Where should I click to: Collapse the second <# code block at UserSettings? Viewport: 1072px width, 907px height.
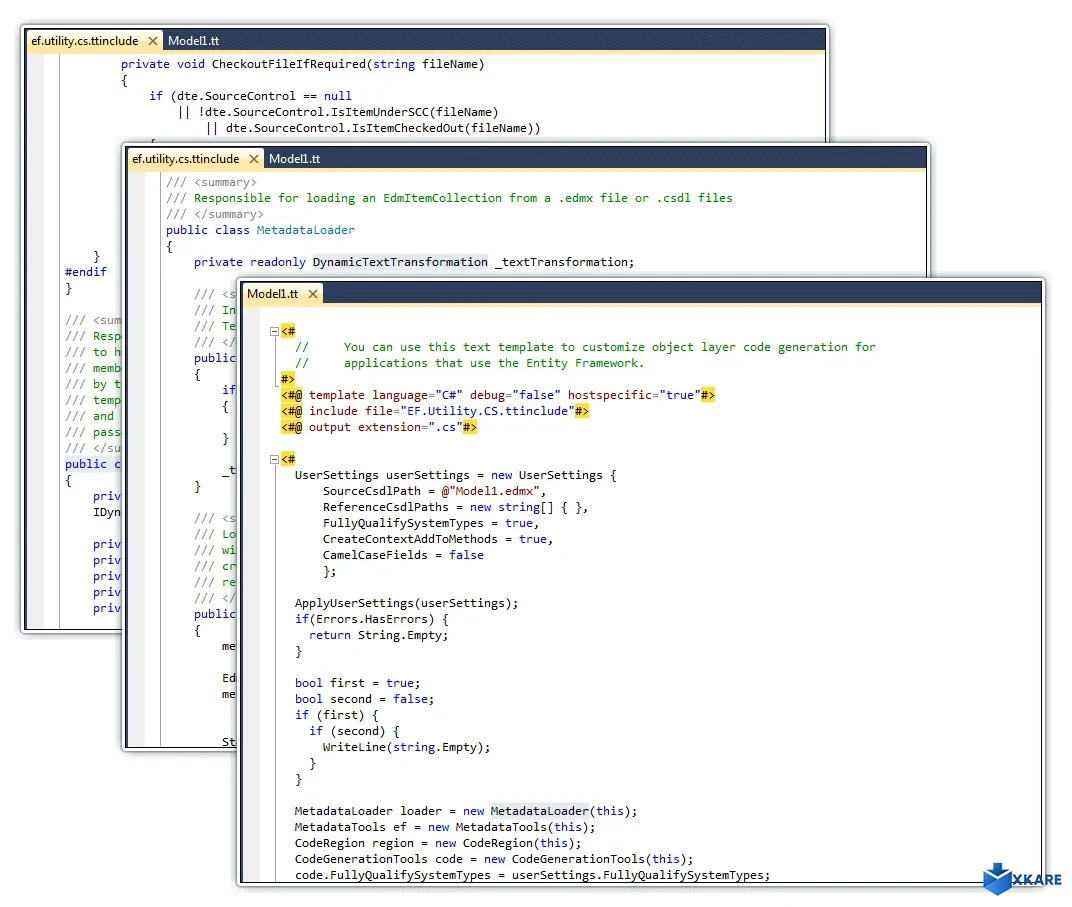click(274, 459)
